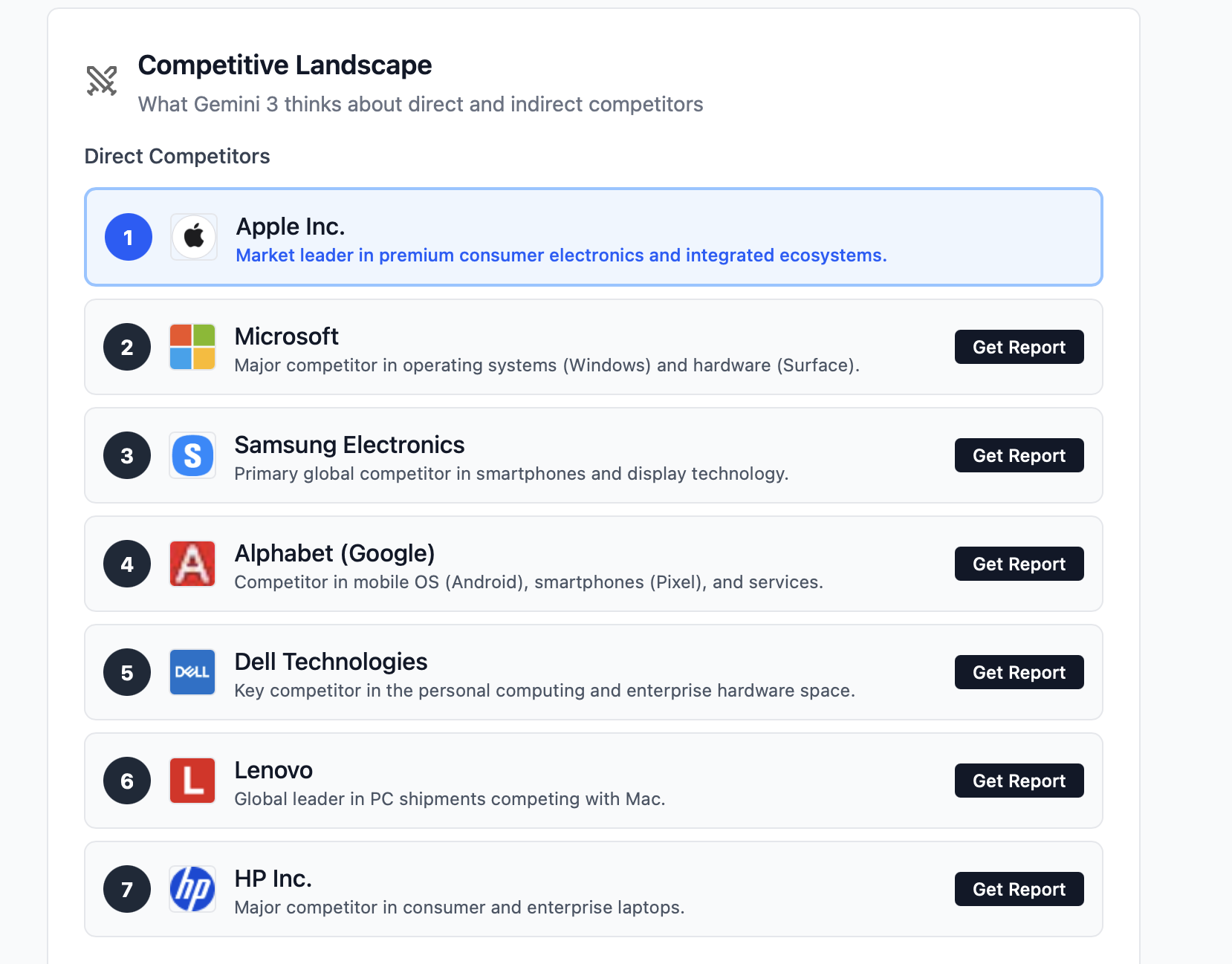The height and width of the screenshot is (964, 1232).
Task: Select the Samsung Electronics logo icon
Action: click(x=192, y=455)
